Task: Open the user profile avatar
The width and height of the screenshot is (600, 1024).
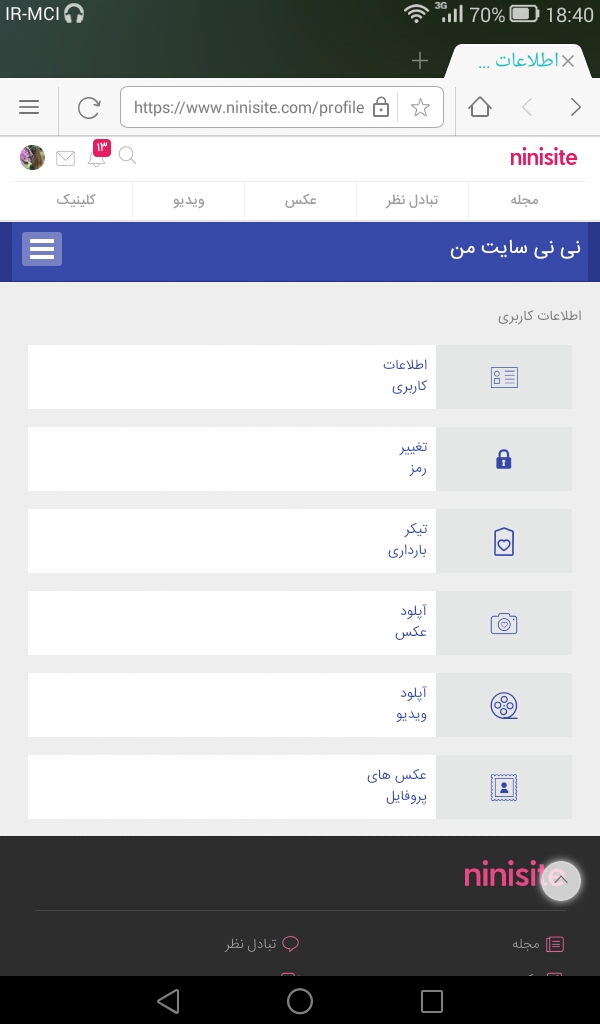Action: pos(33,157)
